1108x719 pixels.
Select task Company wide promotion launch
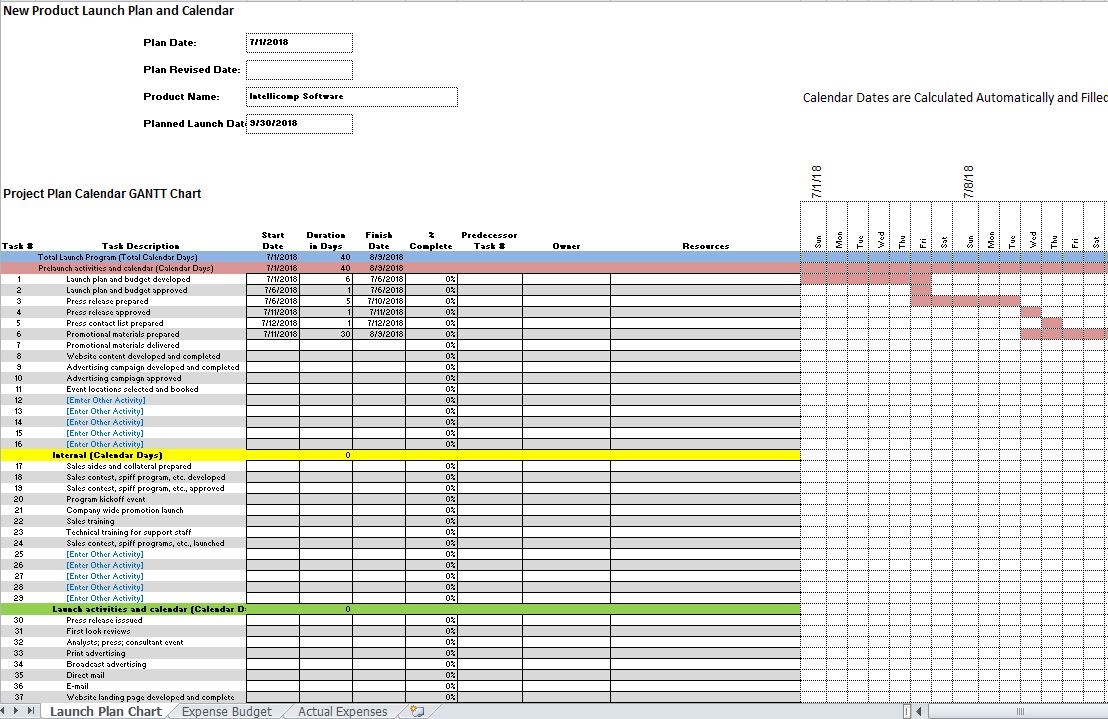click(125, 510)
